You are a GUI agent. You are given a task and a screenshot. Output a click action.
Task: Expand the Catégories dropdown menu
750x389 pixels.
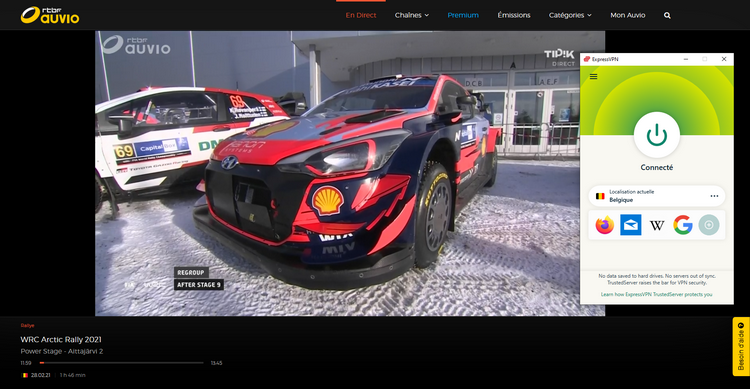point(570,15)
